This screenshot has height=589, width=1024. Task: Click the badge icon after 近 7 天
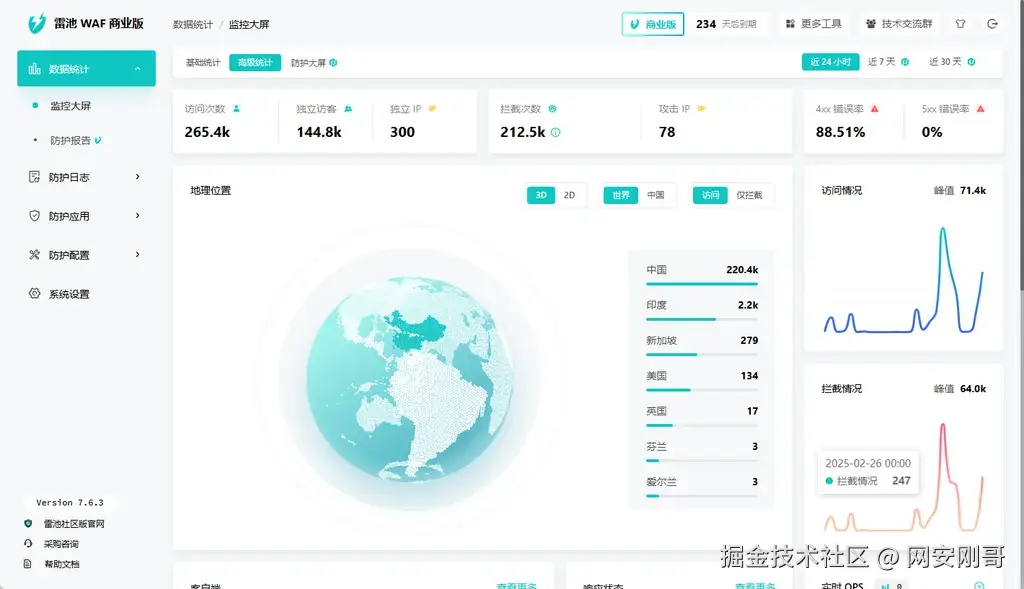[904, 62]
